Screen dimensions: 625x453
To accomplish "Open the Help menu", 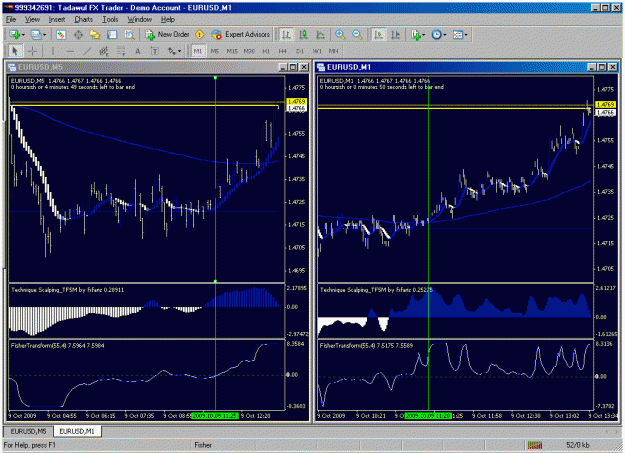I will coord(168,20).
